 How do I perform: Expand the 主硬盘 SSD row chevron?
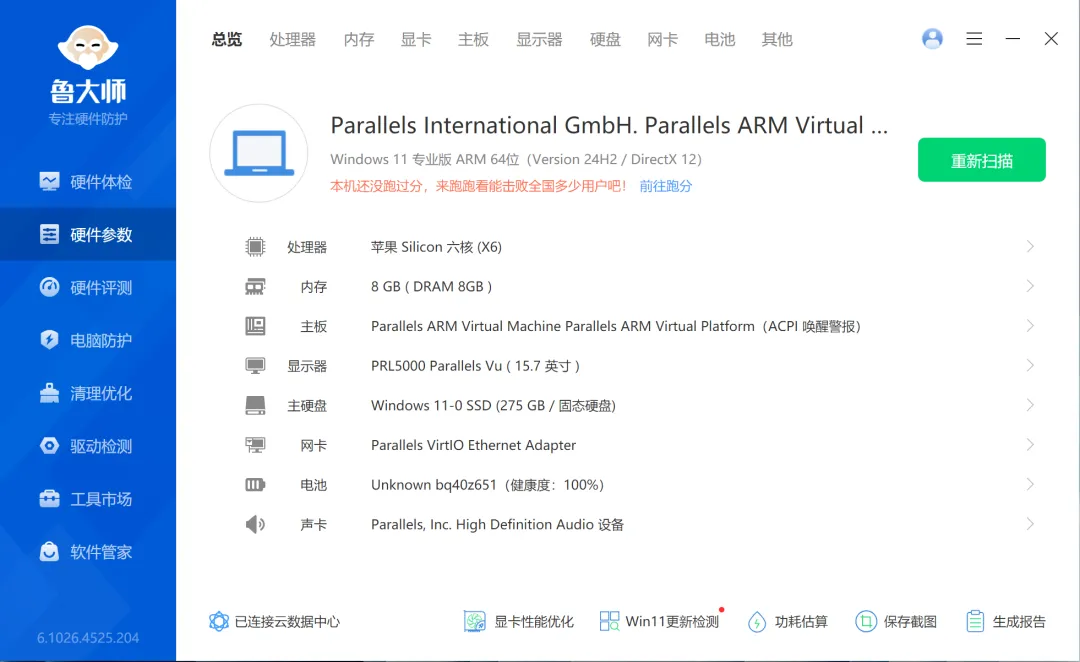[x=1030, y=405]
